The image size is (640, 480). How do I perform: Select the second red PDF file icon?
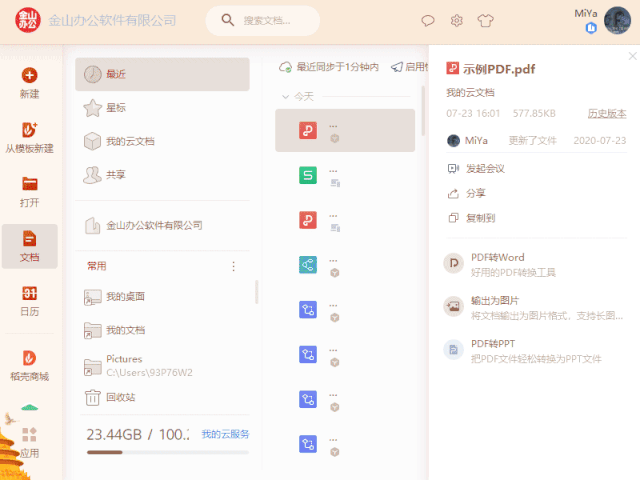click(x=308, y=220)
